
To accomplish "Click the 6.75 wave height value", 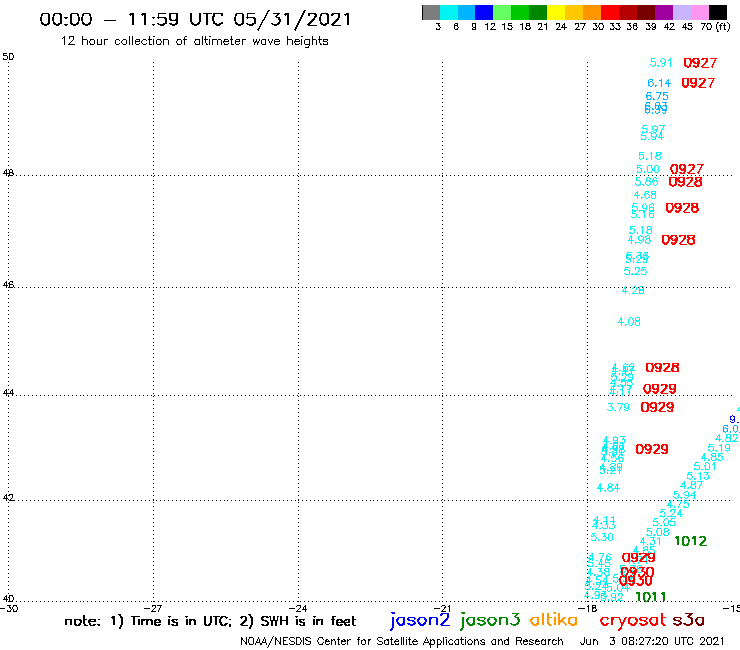I will (657, 96).
